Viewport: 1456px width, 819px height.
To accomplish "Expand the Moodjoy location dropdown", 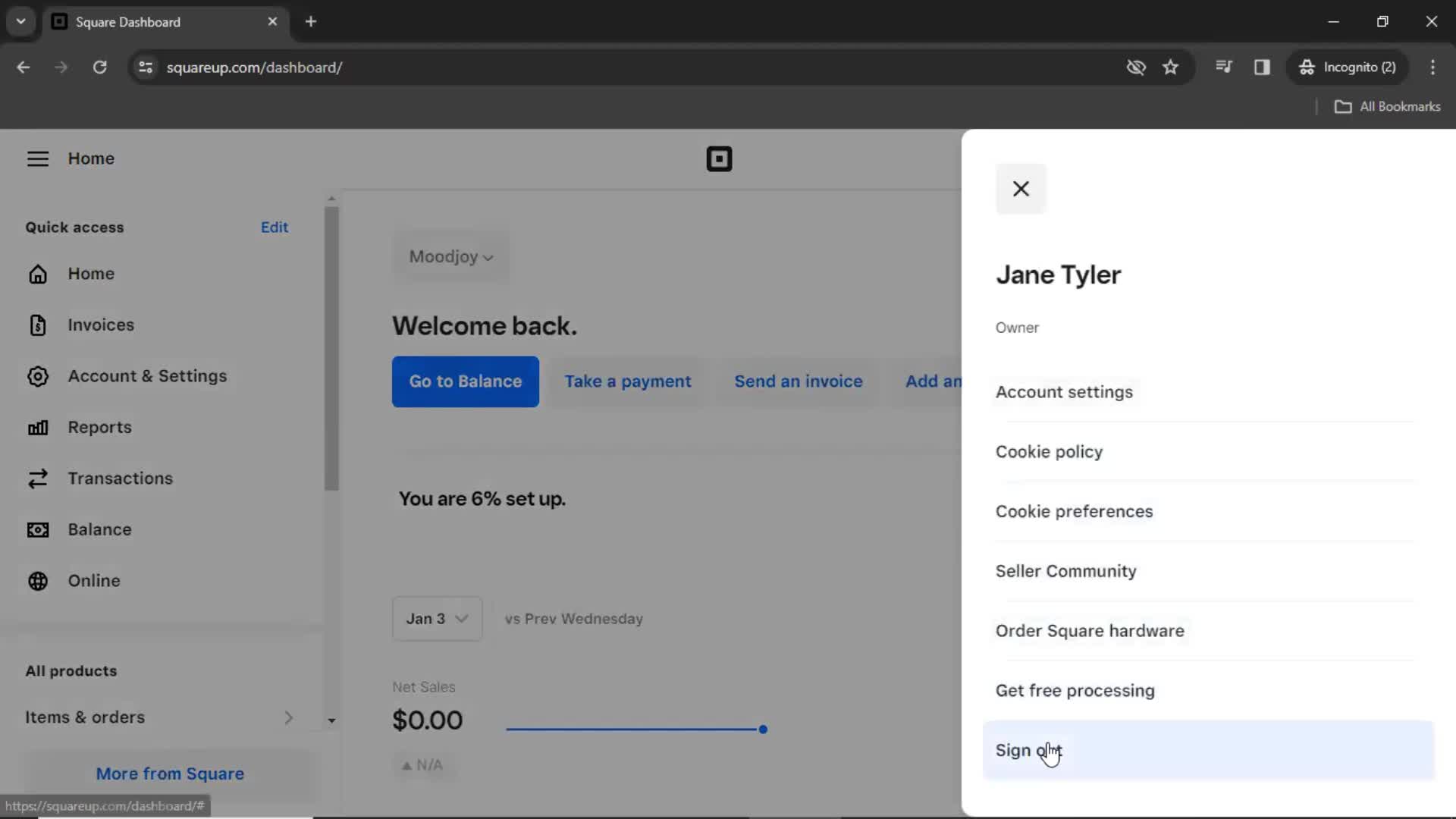I will click(x=451, y=257).
